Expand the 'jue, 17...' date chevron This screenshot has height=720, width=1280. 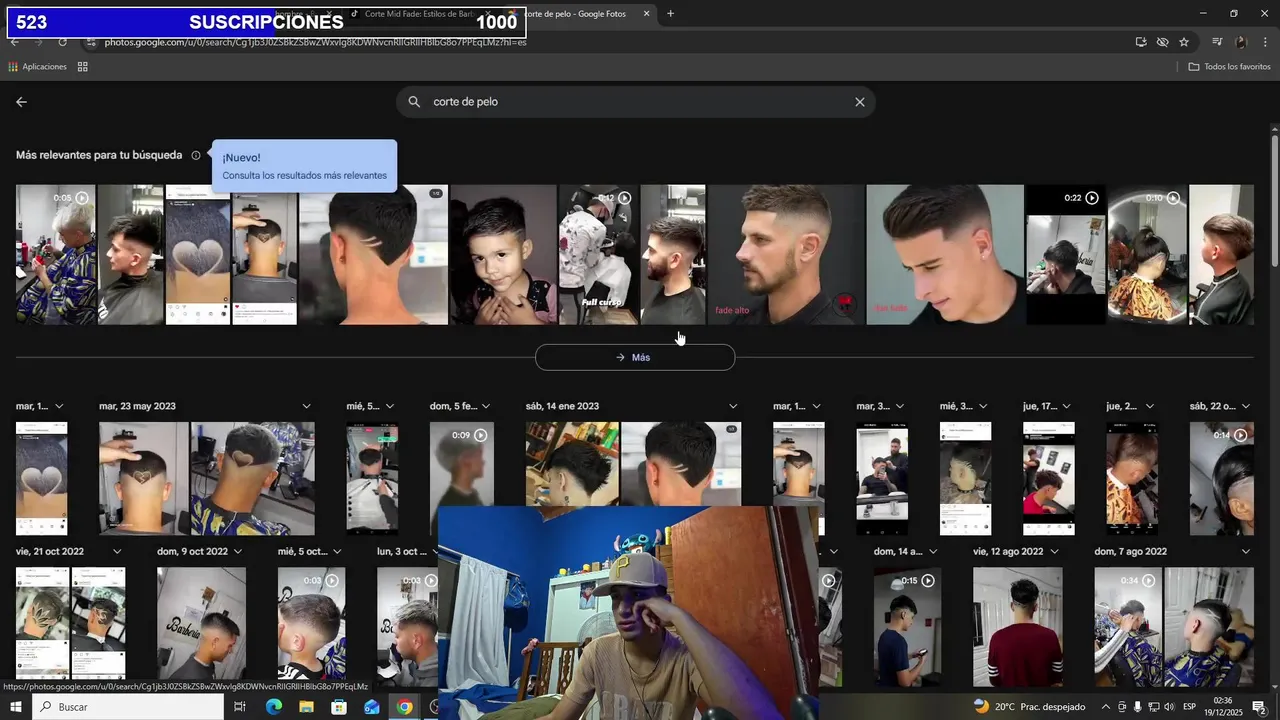[x=1066, y=406]
